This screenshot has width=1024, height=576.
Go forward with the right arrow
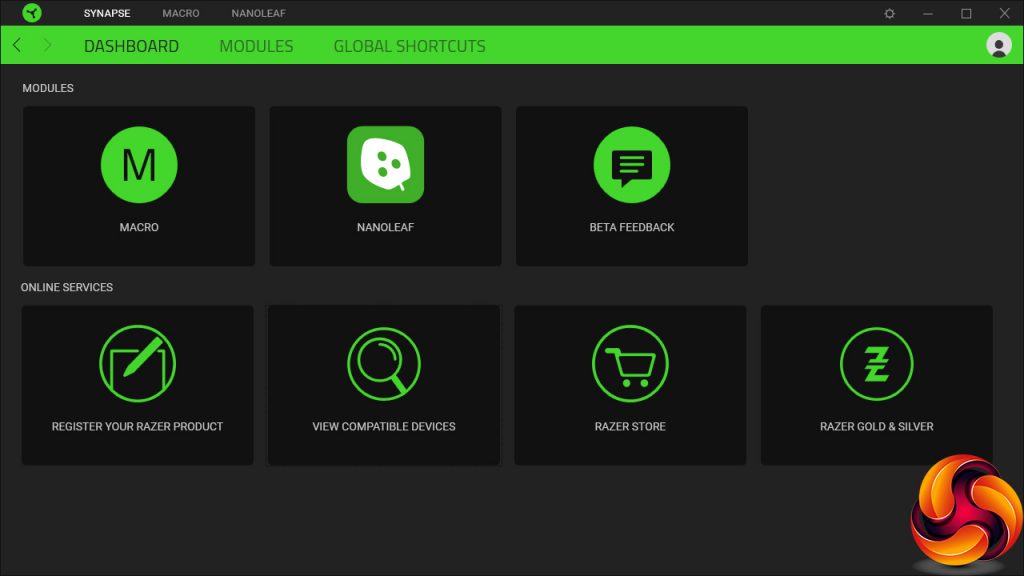click(47, 45)
